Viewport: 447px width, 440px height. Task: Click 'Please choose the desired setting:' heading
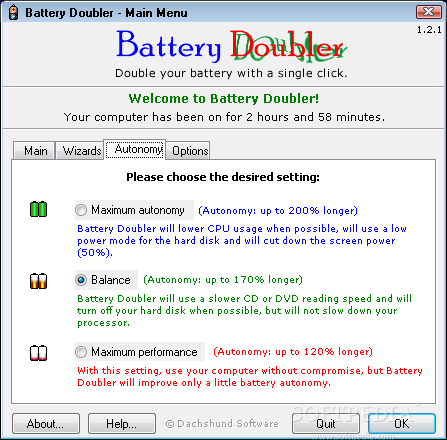[223, 177]
